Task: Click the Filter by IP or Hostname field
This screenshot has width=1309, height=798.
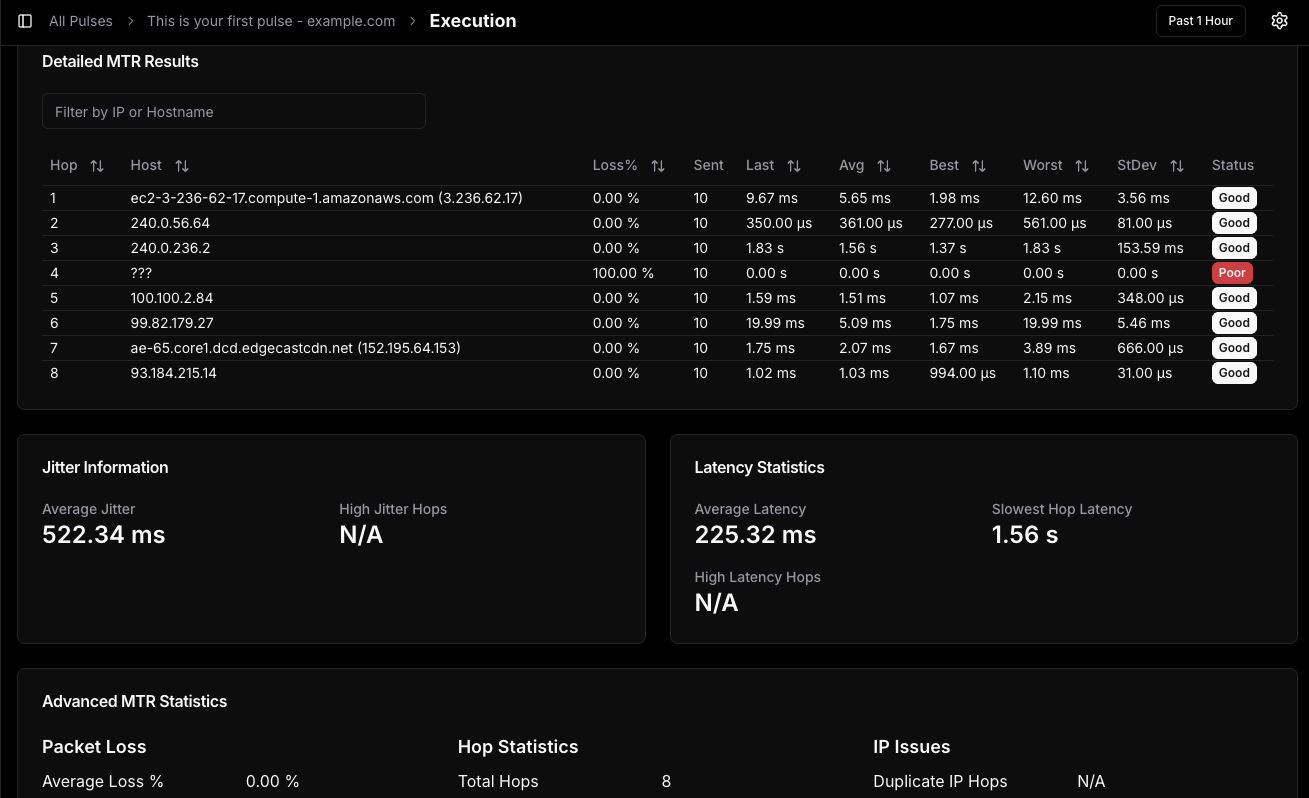Action: 234,111
